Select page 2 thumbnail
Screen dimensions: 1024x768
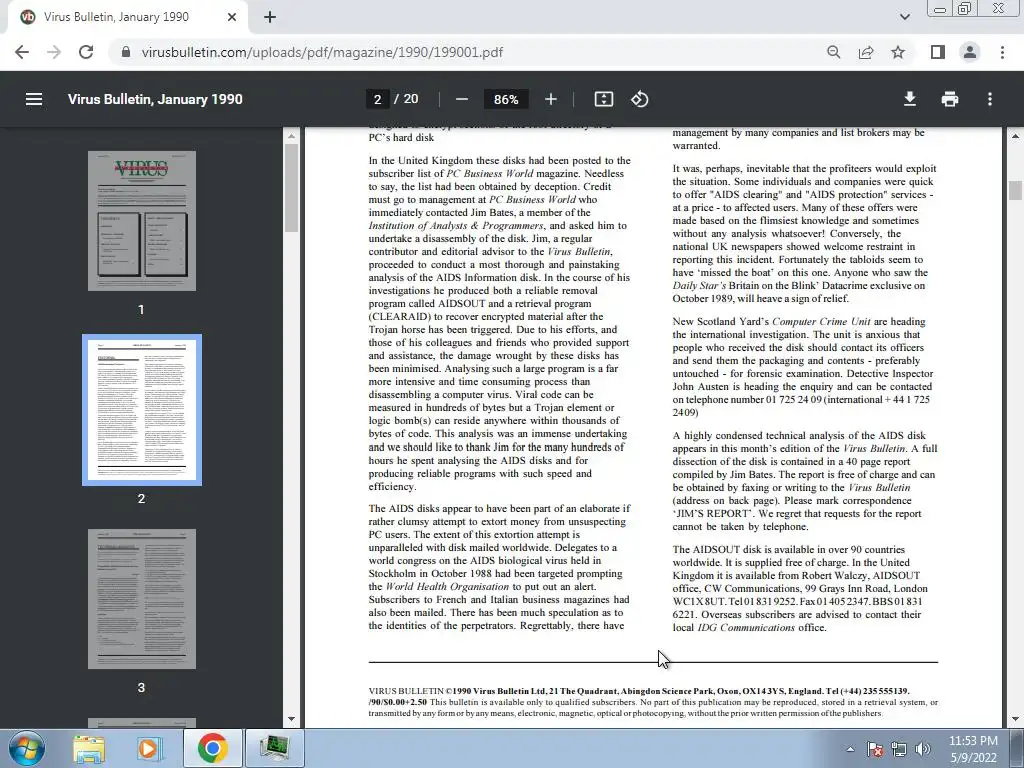click(142, 410)
